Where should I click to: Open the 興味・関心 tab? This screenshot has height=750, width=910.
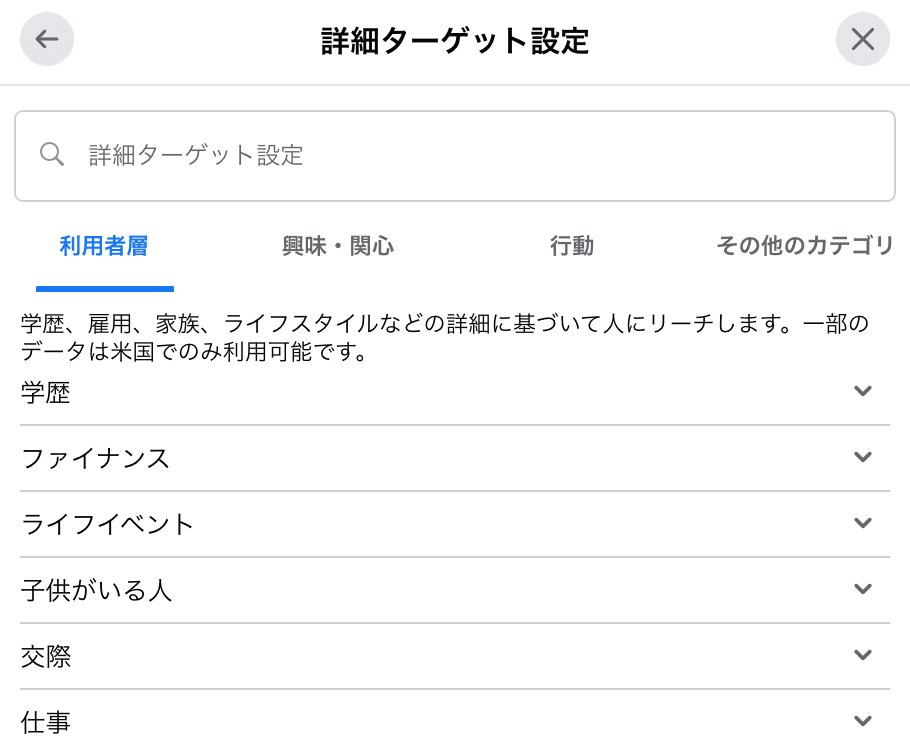click(338, 246)
